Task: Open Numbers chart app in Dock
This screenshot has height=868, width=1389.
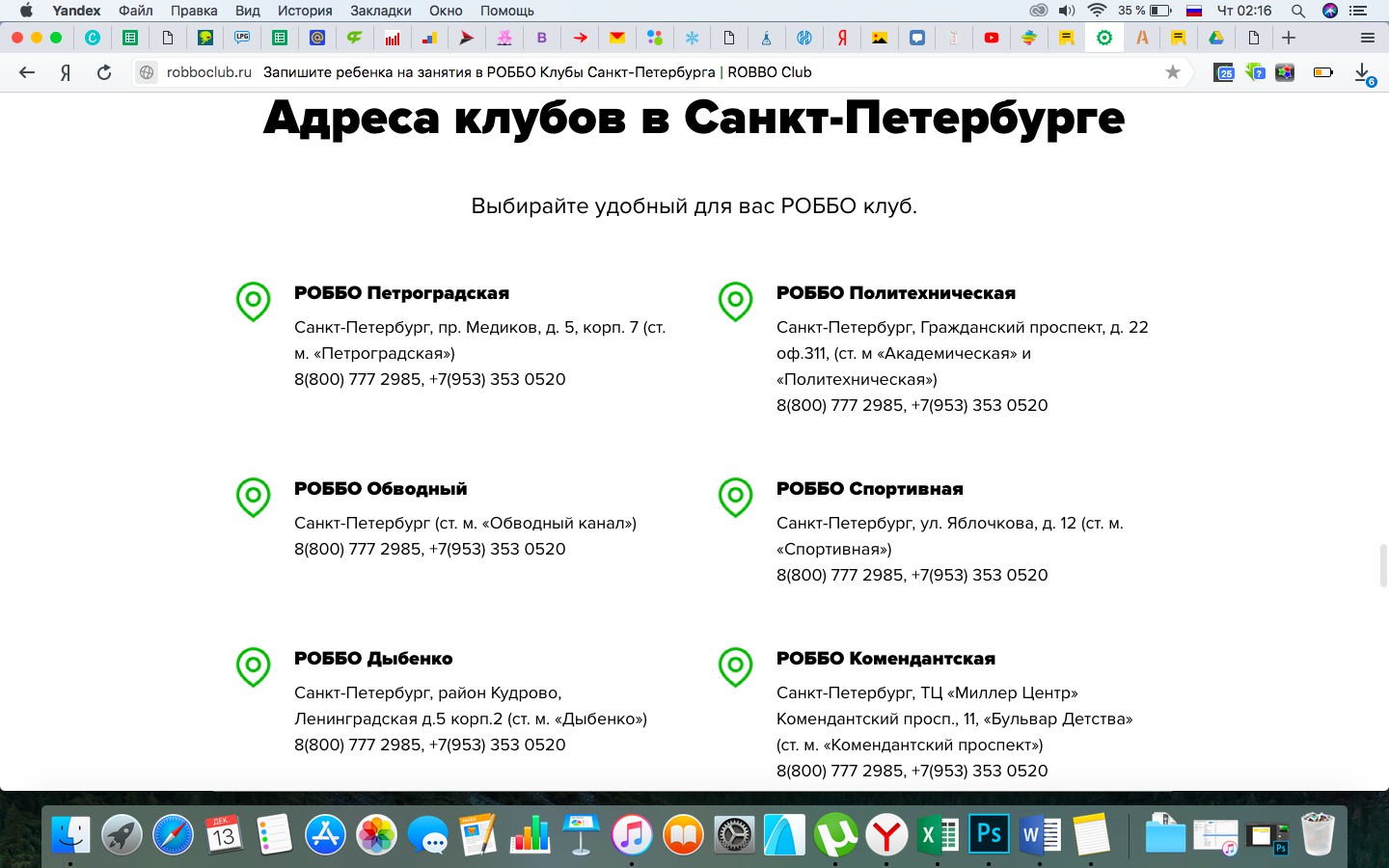Action: [x=530, y=834]
